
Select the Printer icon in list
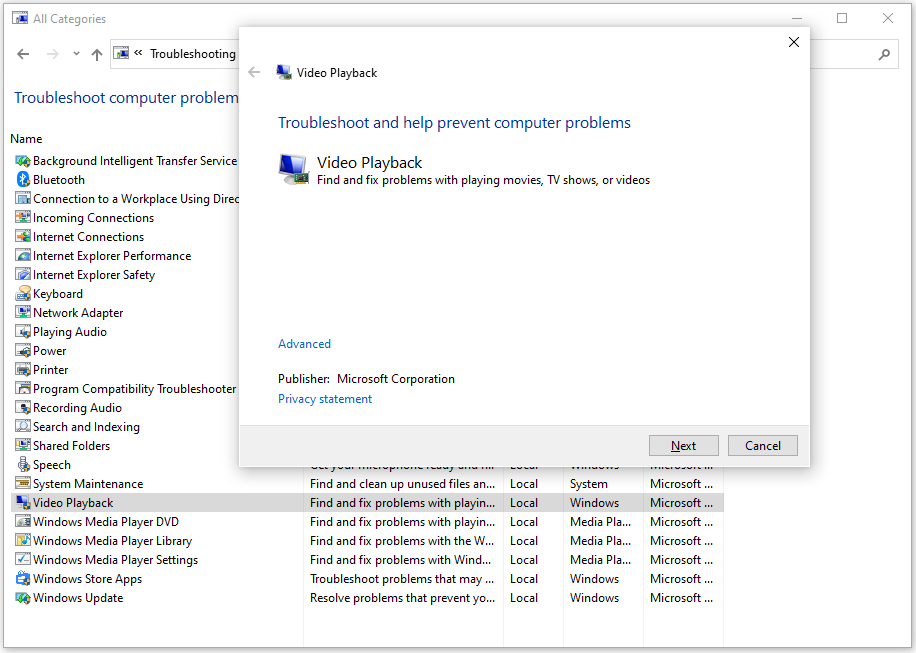23,370
